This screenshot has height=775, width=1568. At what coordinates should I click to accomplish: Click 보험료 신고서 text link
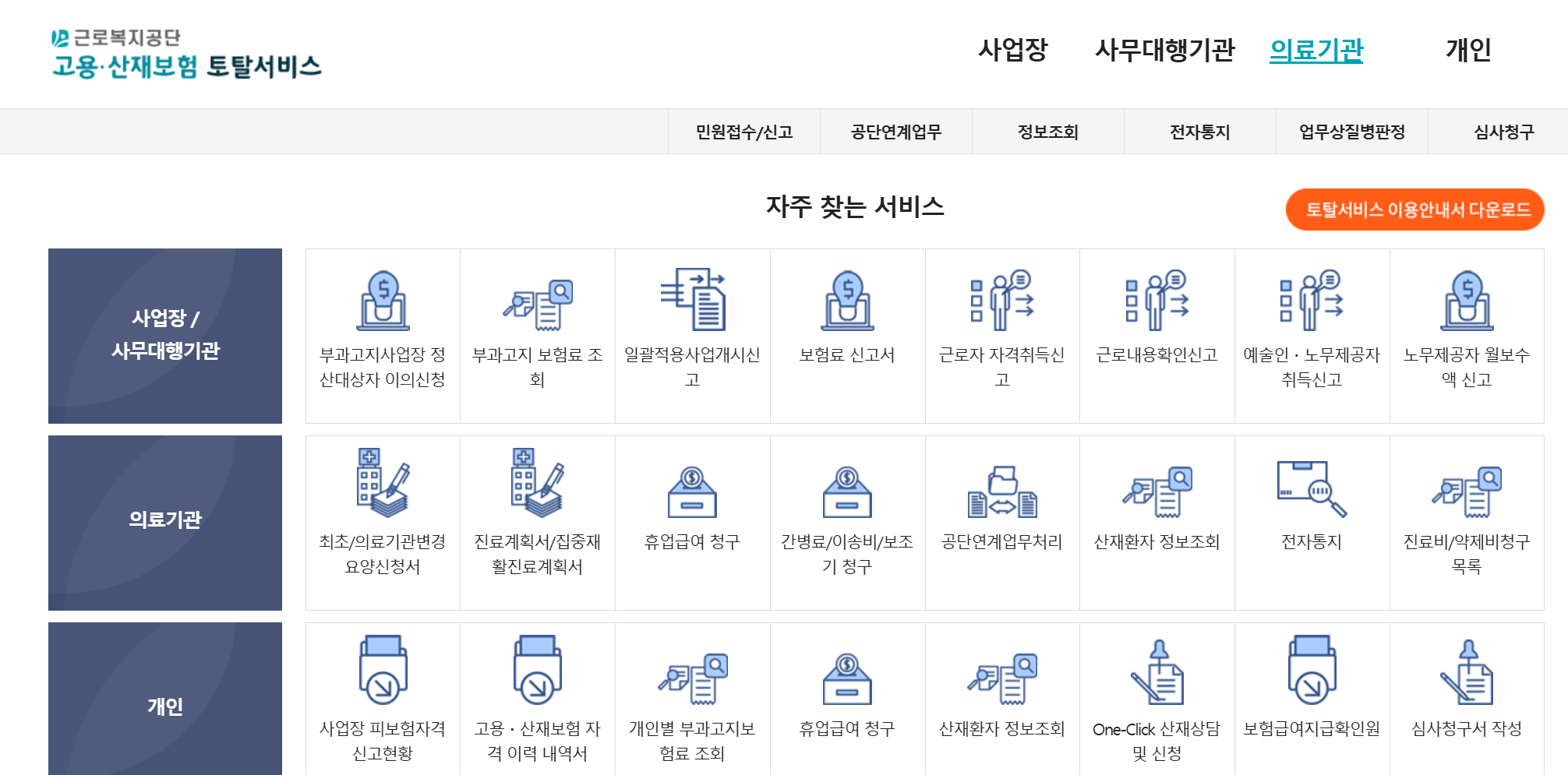[848, 355]
